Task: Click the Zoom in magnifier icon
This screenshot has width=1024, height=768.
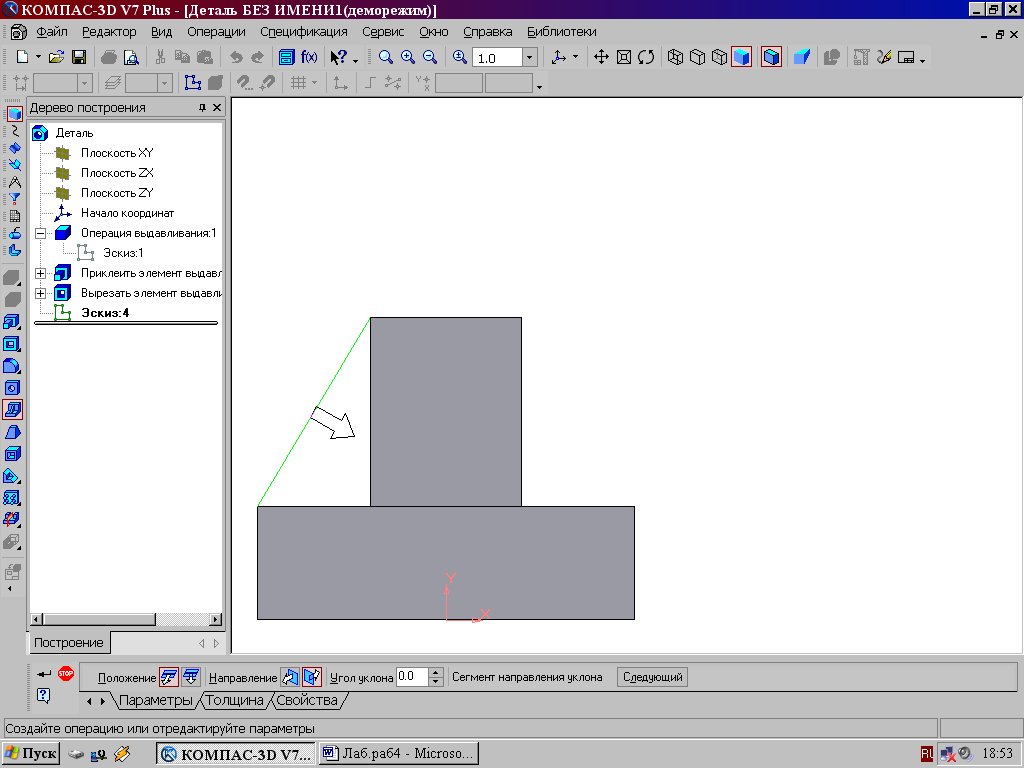Action: point(407,58)
